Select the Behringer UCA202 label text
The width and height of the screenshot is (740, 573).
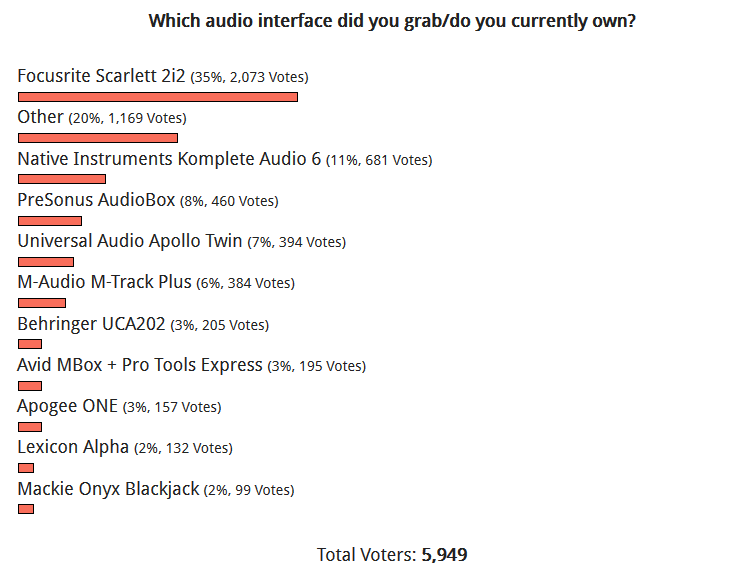coord(91,324)
